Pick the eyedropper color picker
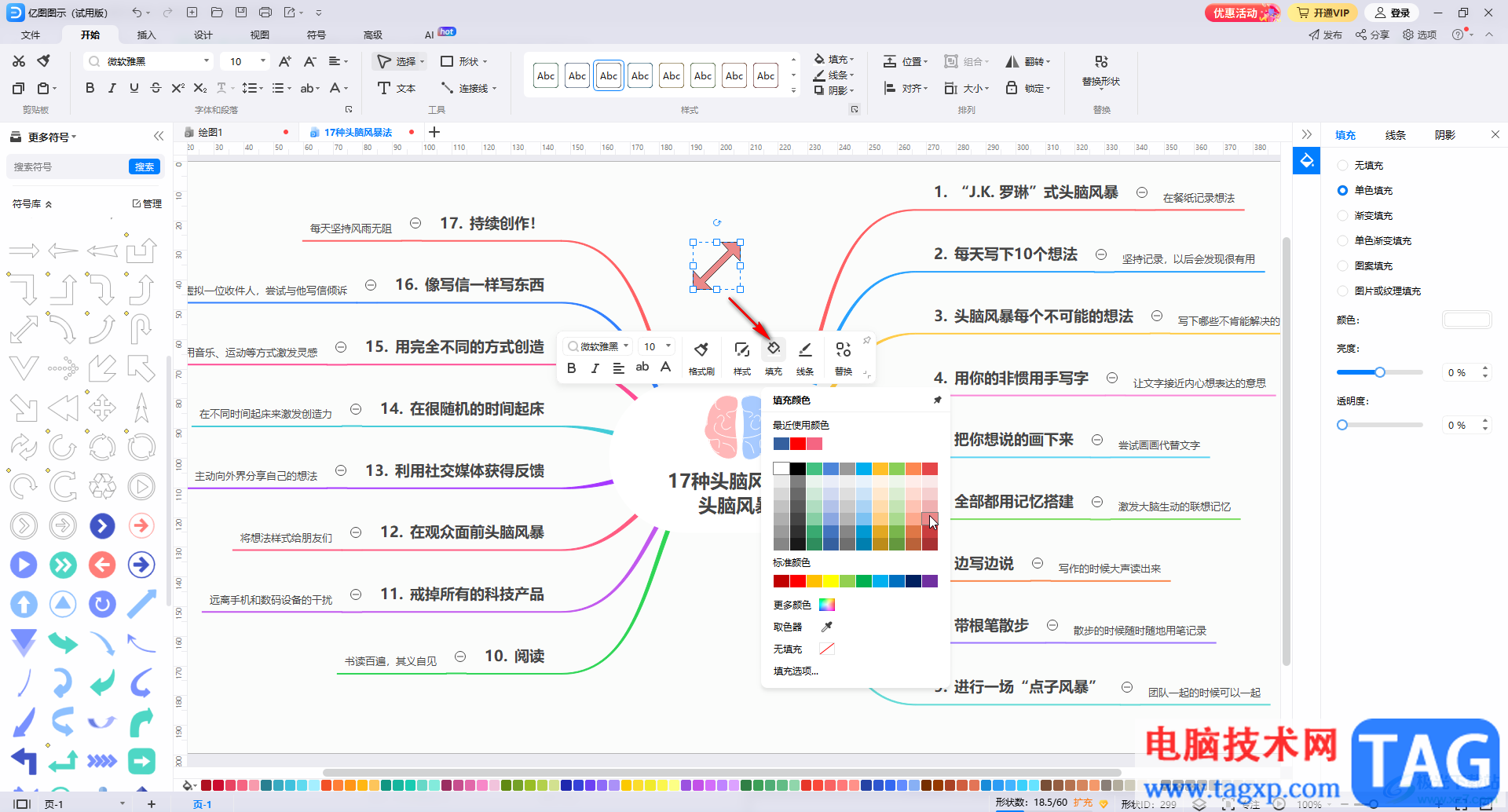Image resolution: width=1508 pixels, height=812 pixels. point(827,627)
